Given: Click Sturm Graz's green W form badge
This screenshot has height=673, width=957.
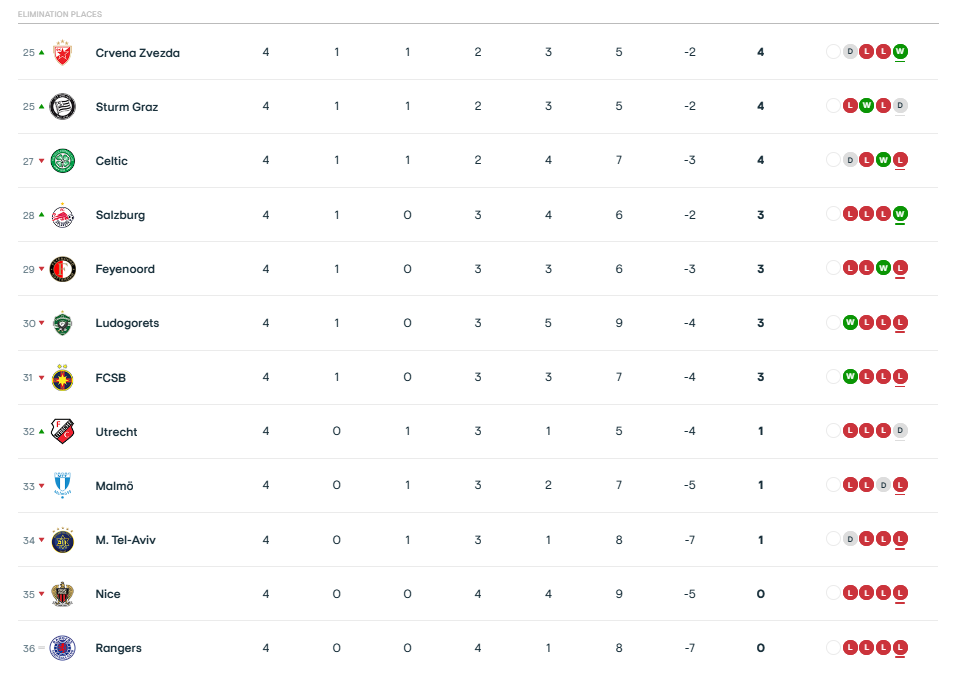Looking at the screenshot, I should point(867,106).
